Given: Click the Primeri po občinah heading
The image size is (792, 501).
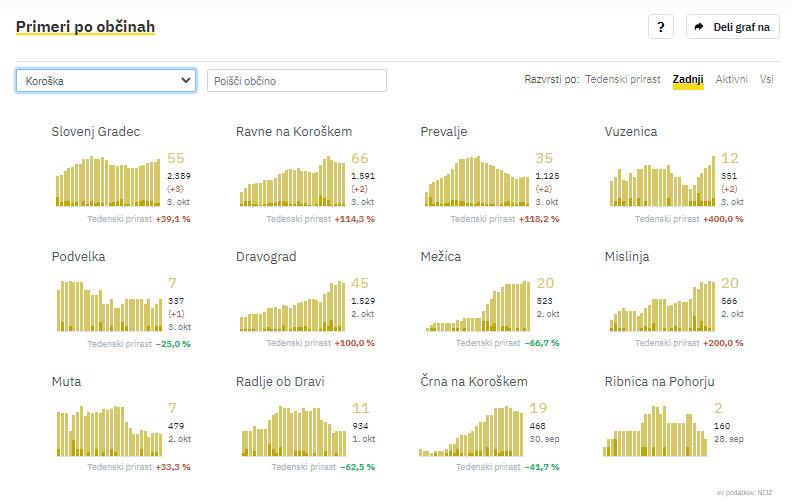Looking at the screenshot, I should coord(85,26).
